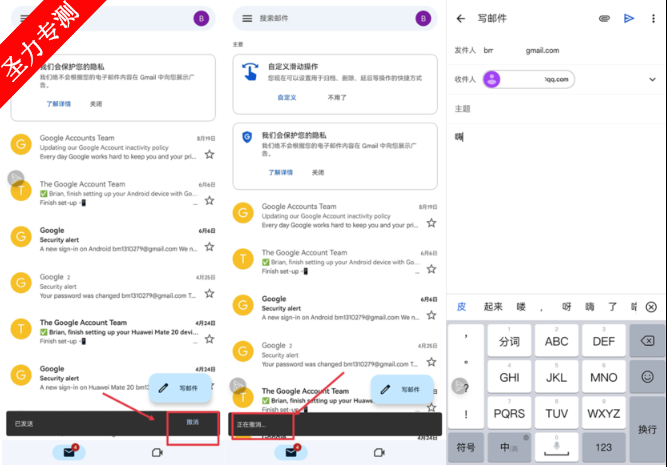Tap the JKL keyboard key
The width and height of the screenshot is (667, 468).
pyautogui.click(x=556, y=377)
